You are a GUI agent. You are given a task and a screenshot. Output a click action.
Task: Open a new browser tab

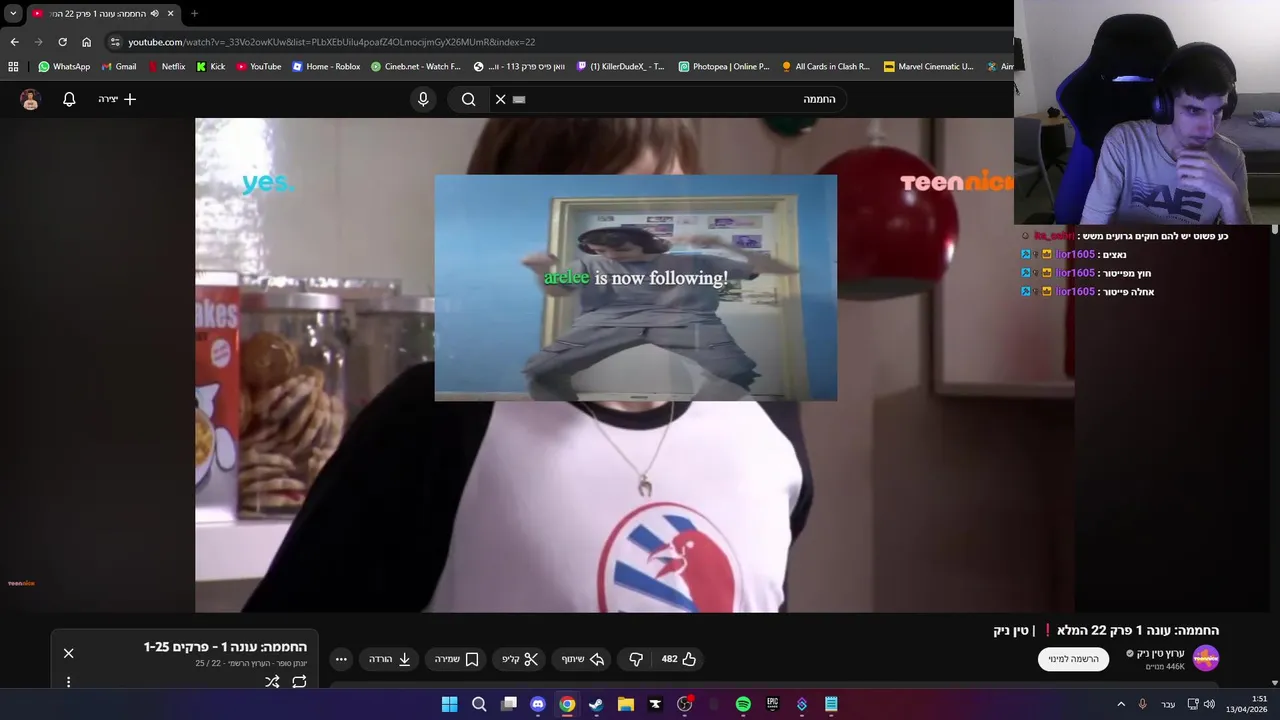click(x=194, y=13)
